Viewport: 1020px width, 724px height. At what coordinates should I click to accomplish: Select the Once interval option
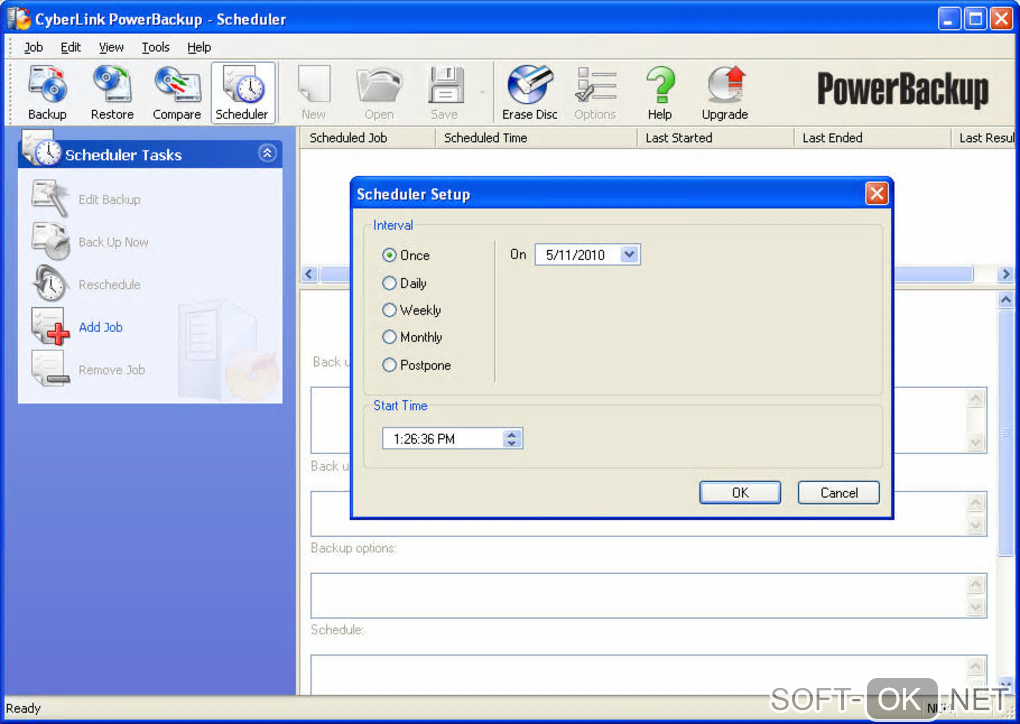click(406, 256)
